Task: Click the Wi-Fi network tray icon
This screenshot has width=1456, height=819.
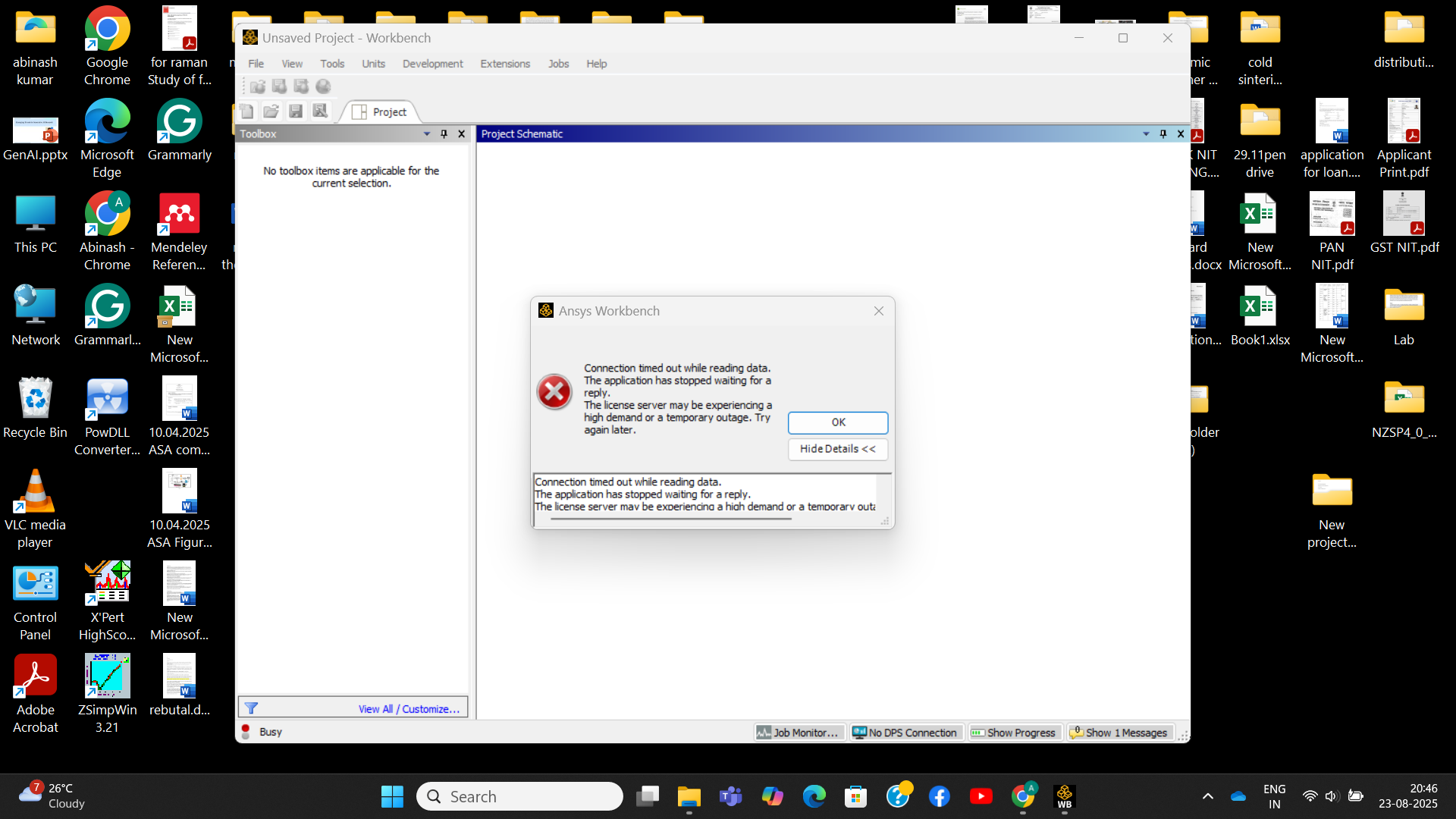Action: (x=1310, y=796)
